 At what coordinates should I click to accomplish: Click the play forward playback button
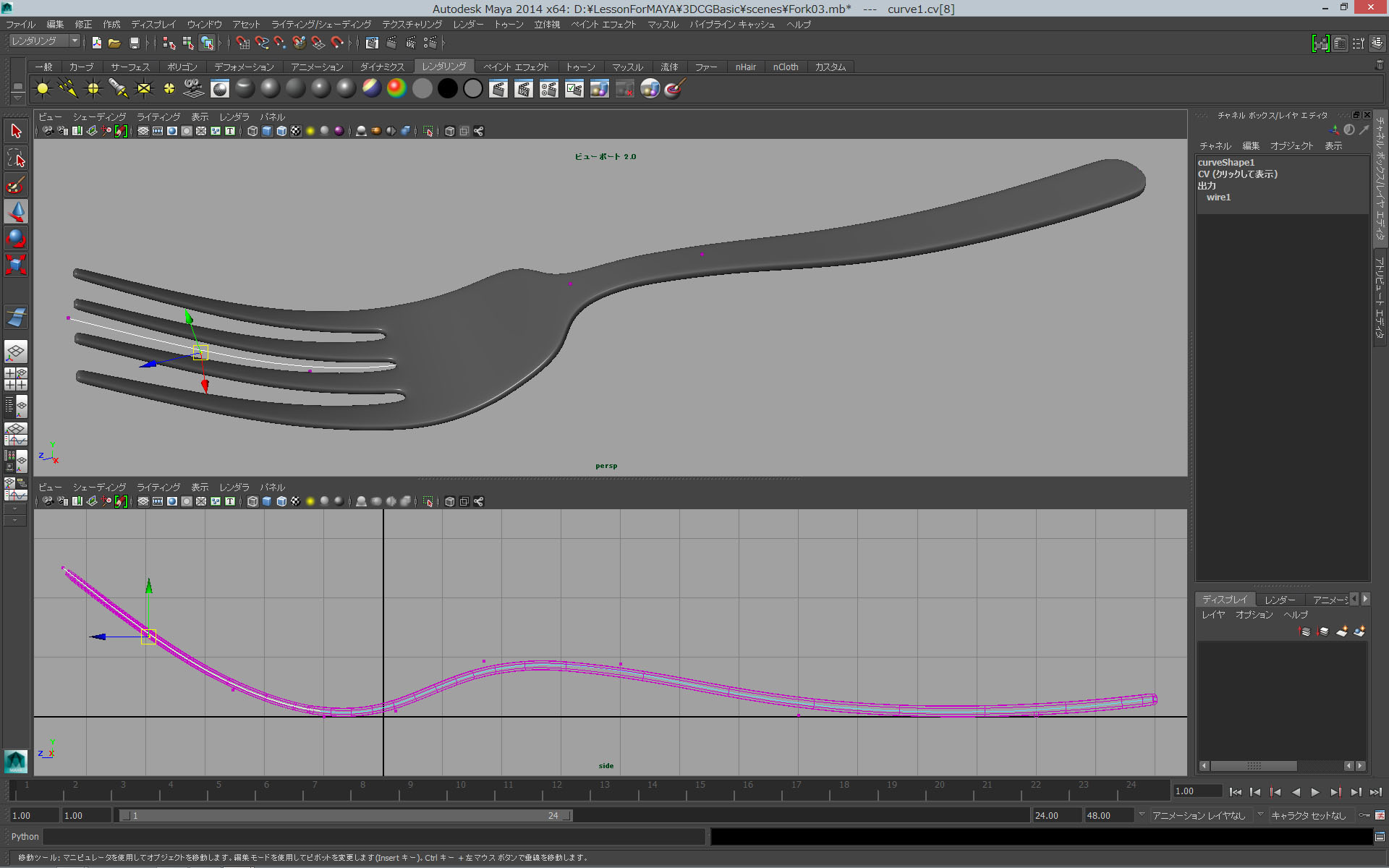1315,792
